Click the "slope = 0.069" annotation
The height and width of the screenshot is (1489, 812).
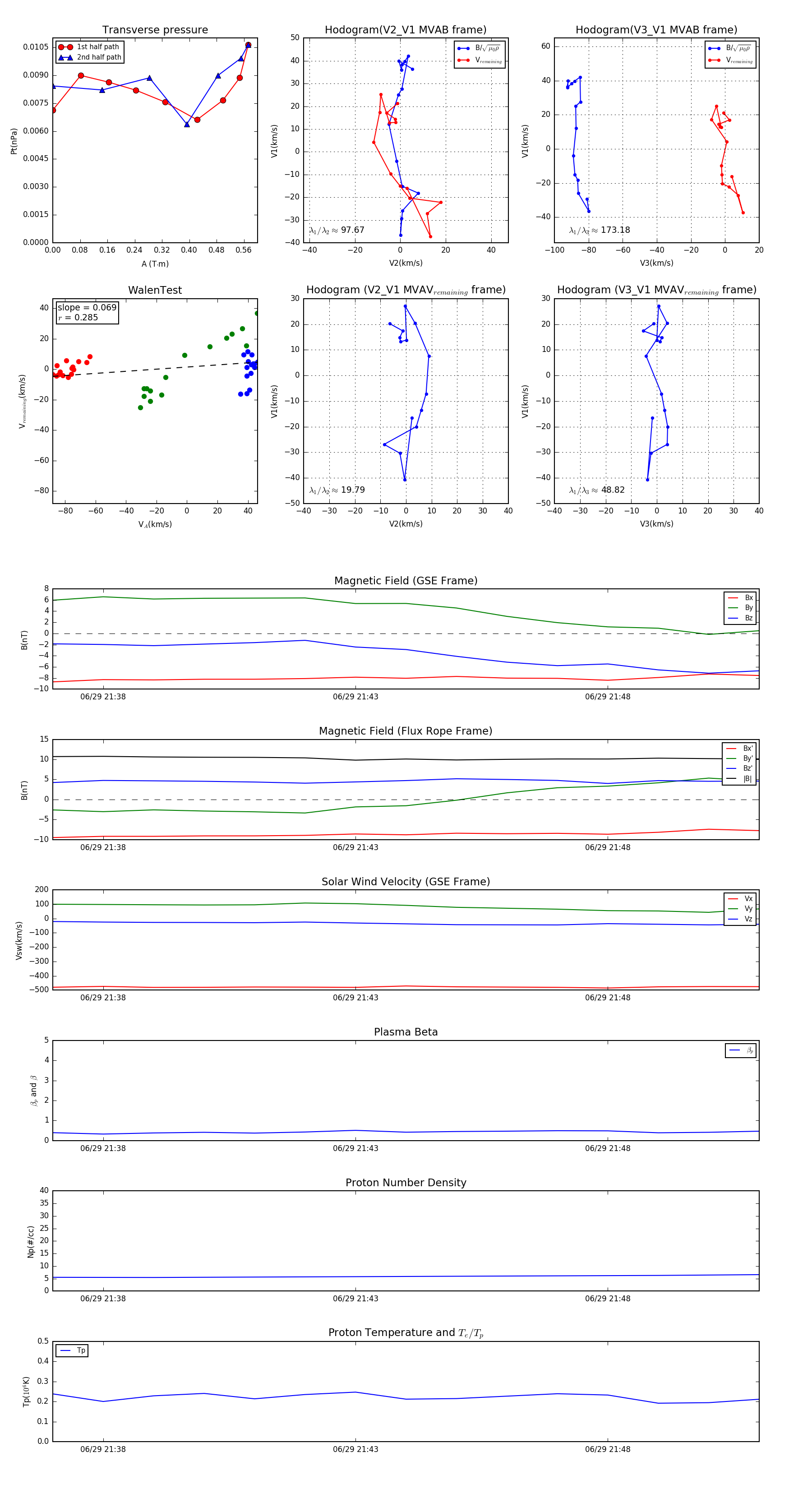(87, 308)
